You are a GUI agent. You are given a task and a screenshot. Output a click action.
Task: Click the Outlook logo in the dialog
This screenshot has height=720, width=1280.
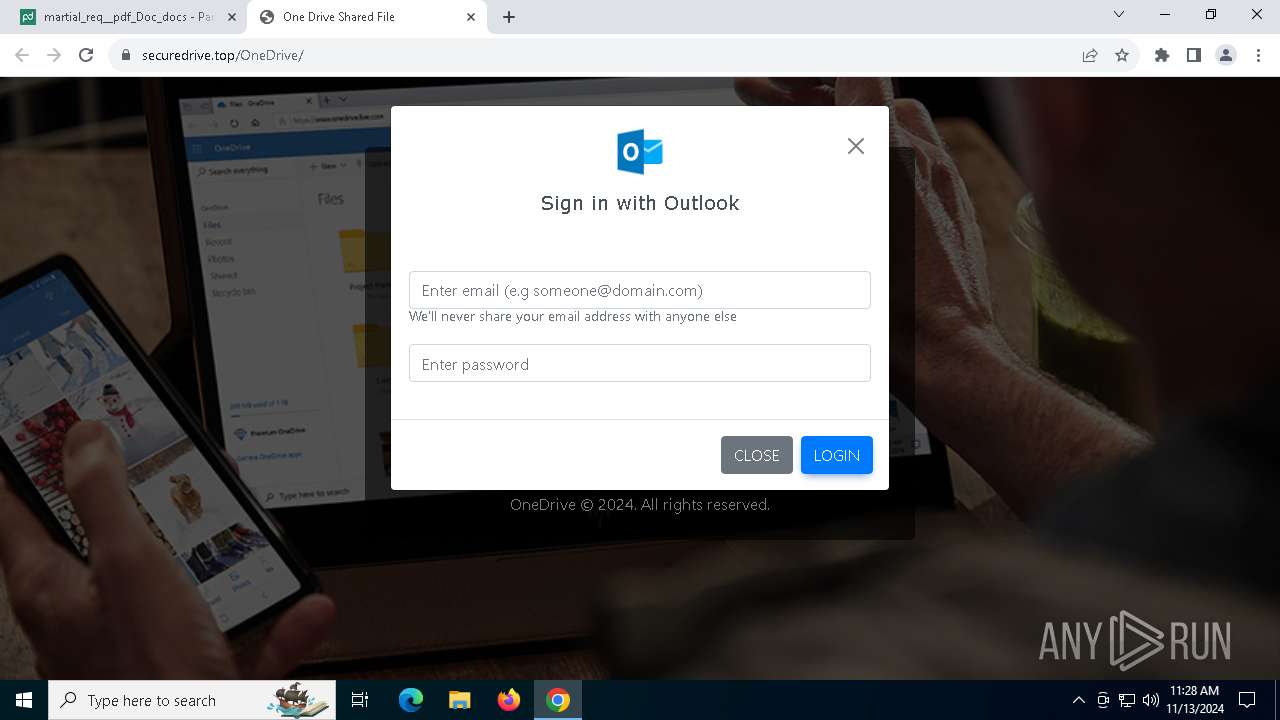tap(640, 152)
